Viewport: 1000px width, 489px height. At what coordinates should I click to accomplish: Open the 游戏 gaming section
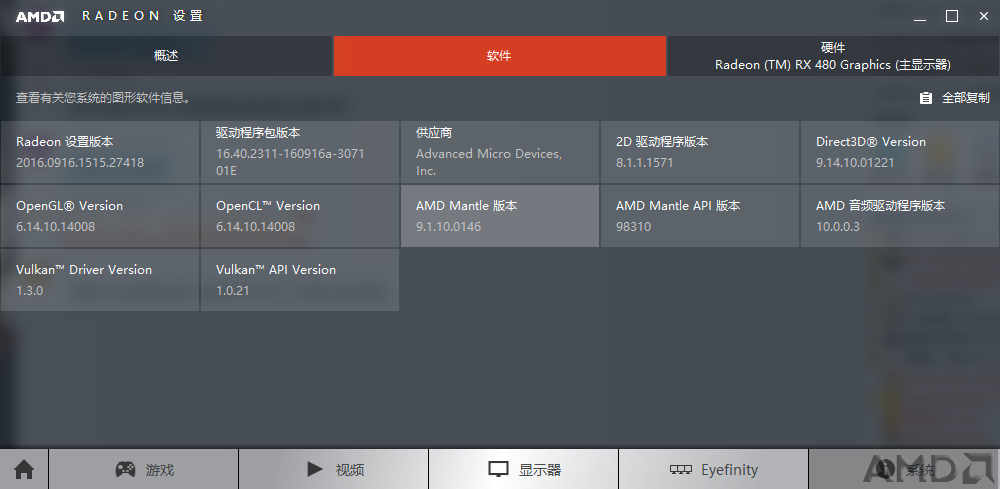pos(143,469)
